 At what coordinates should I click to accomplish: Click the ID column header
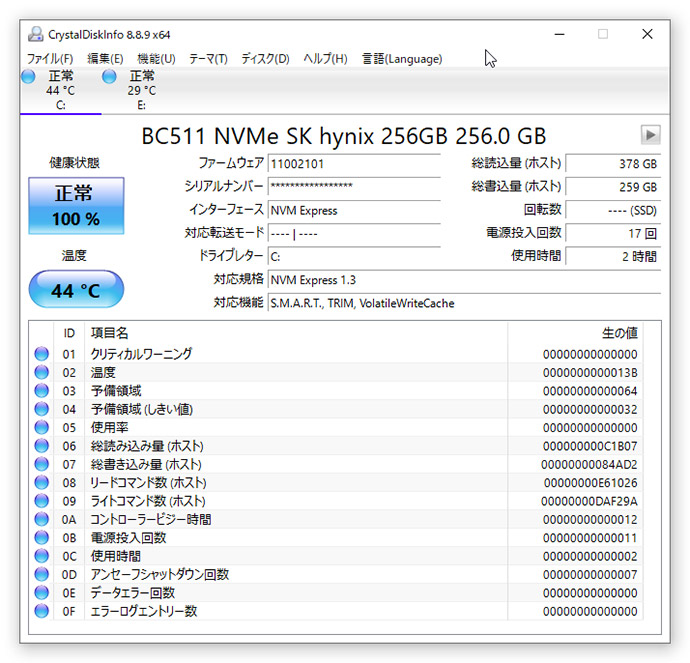pos(69,333)
